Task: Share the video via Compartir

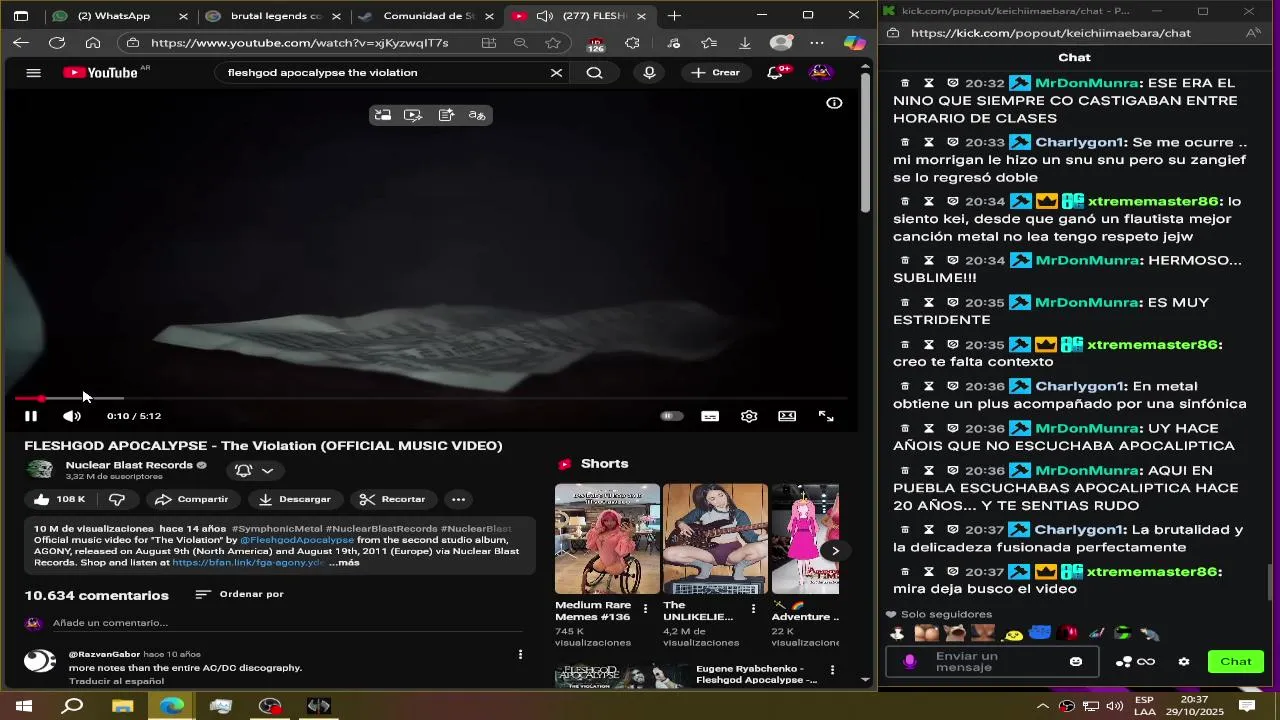Action: tap(193, 499)
